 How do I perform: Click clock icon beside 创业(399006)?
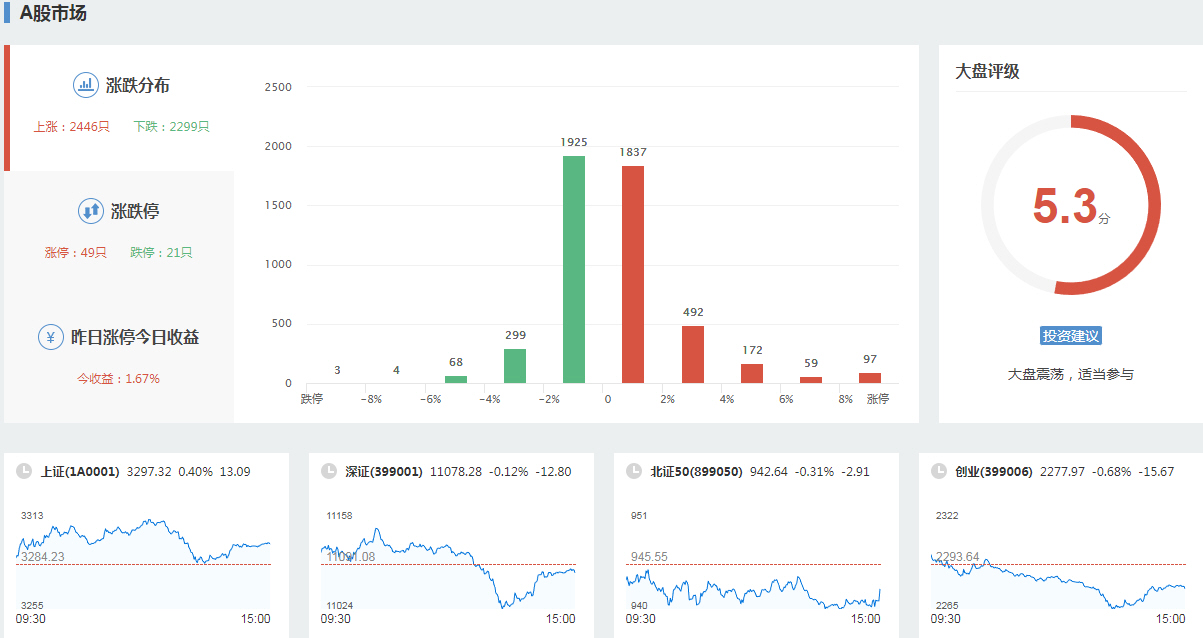click(x=939, y=472)
